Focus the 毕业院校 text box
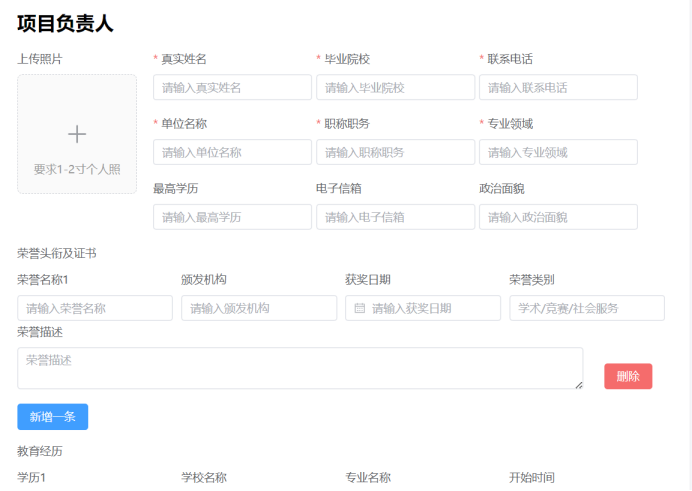 point(395,88)
